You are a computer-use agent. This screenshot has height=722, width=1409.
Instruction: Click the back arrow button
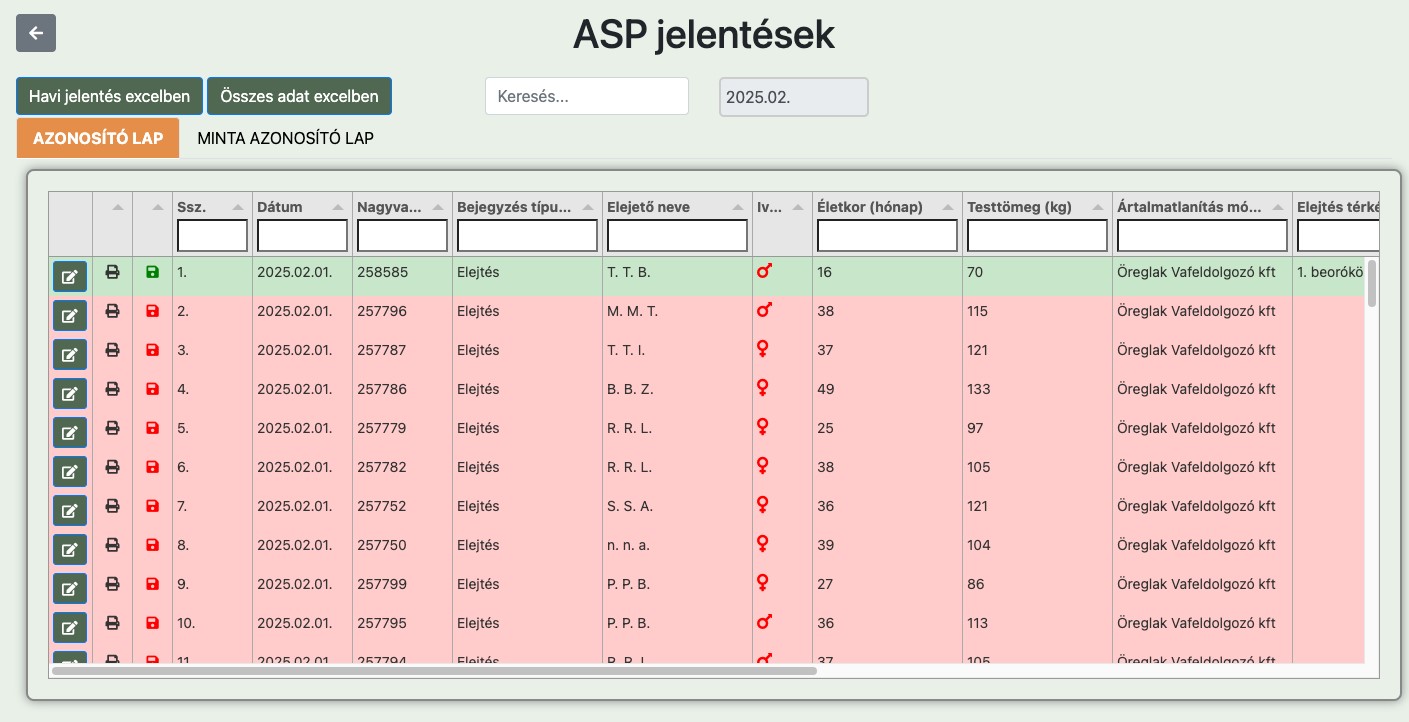[x=36, y=33]
